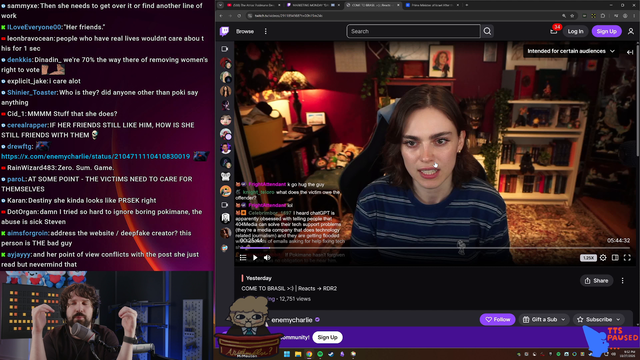640x360 pixels.
Task: Click chat username aimsforgroin
Action: (27, 233)
